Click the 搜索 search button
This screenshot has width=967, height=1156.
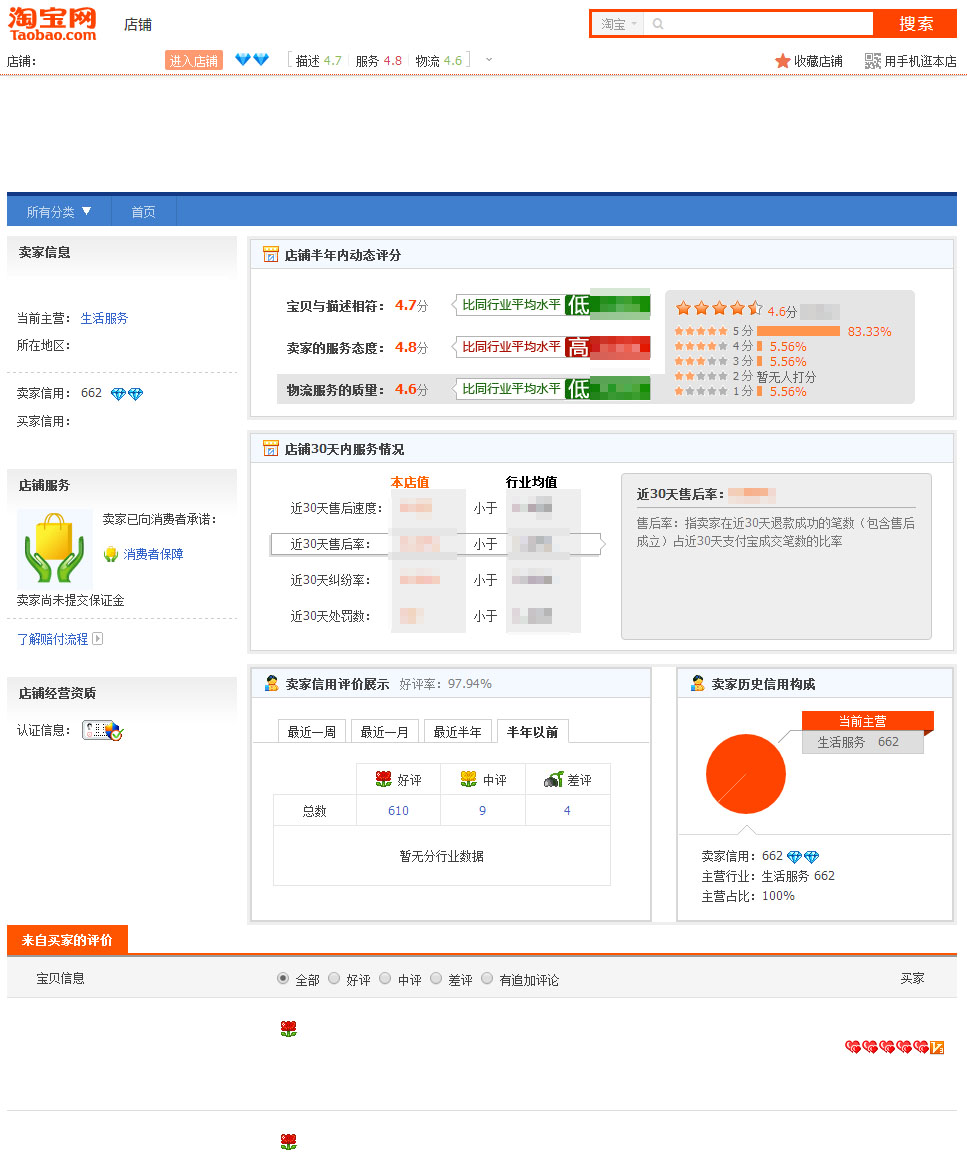pos(915,24)
